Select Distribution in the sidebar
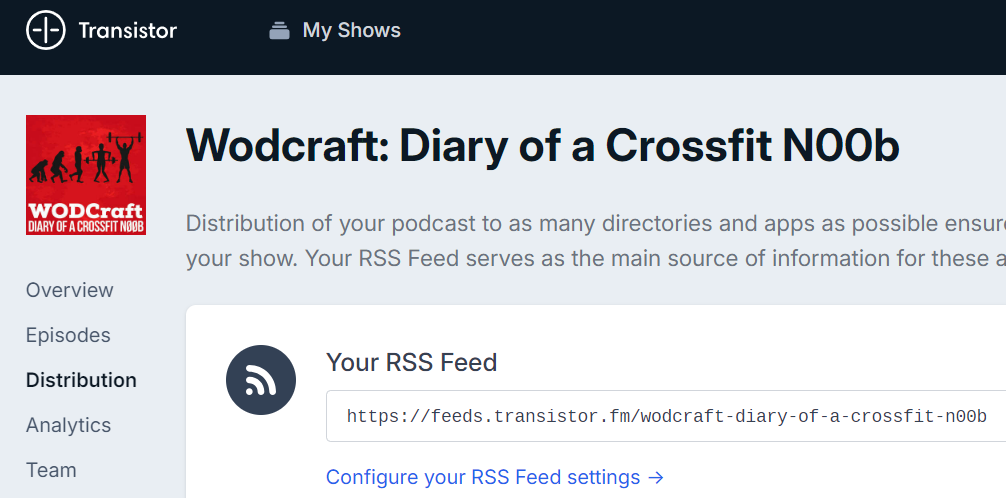The height and width of the screenshot is (498, 1006). pyautogui.click(x=81, y=380)
